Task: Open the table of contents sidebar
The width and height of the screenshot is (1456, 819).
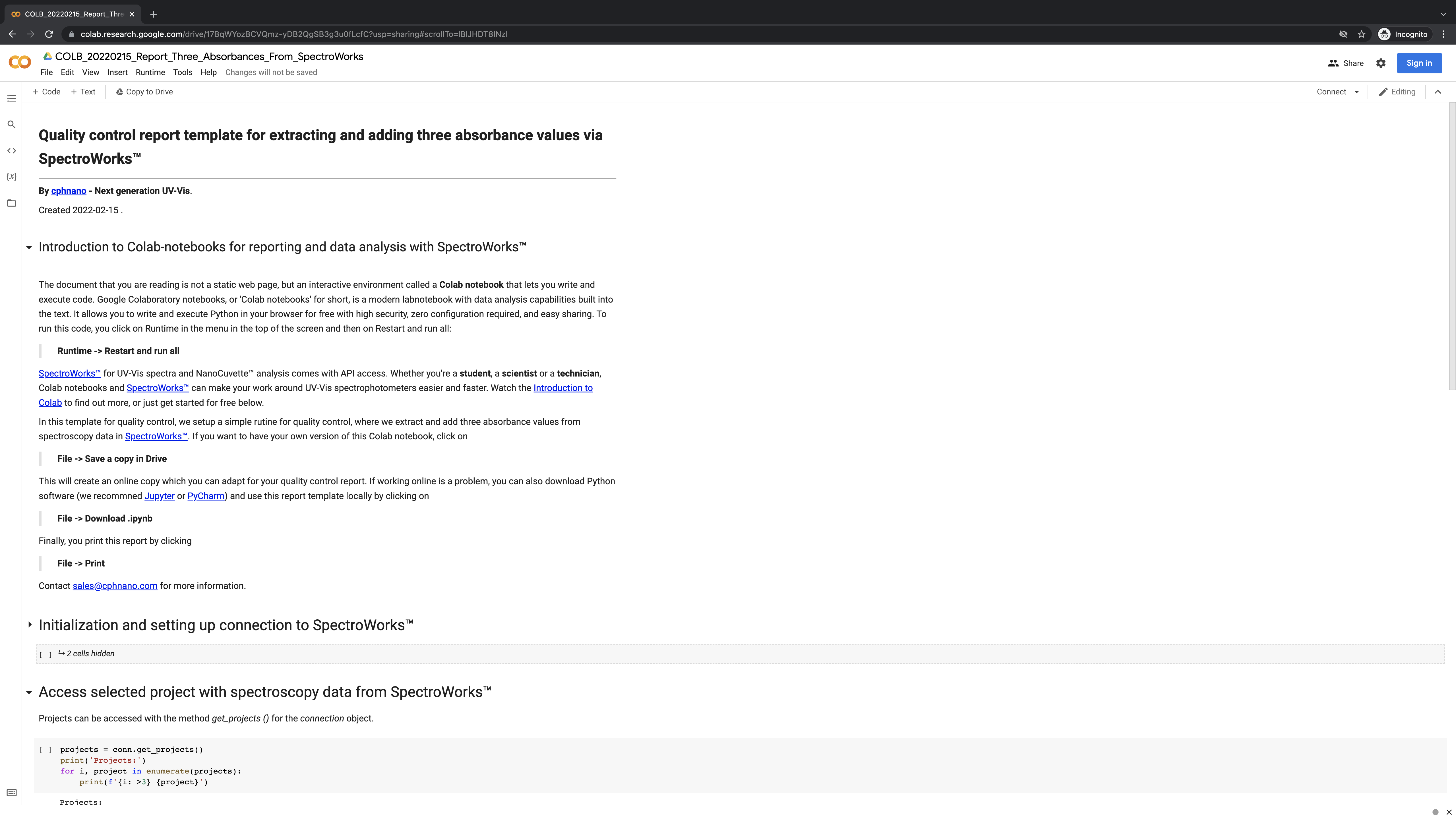Action: pos(11,98)
